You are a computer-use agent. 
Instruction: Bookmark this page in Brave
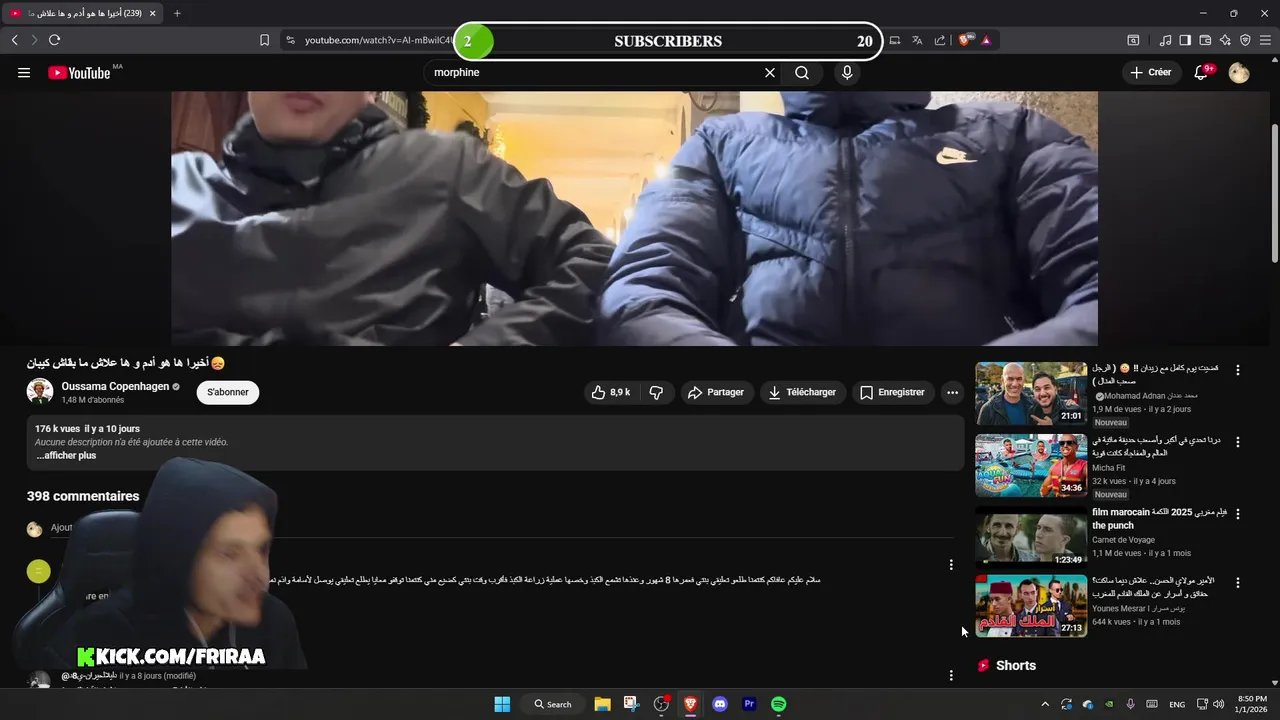264,40
